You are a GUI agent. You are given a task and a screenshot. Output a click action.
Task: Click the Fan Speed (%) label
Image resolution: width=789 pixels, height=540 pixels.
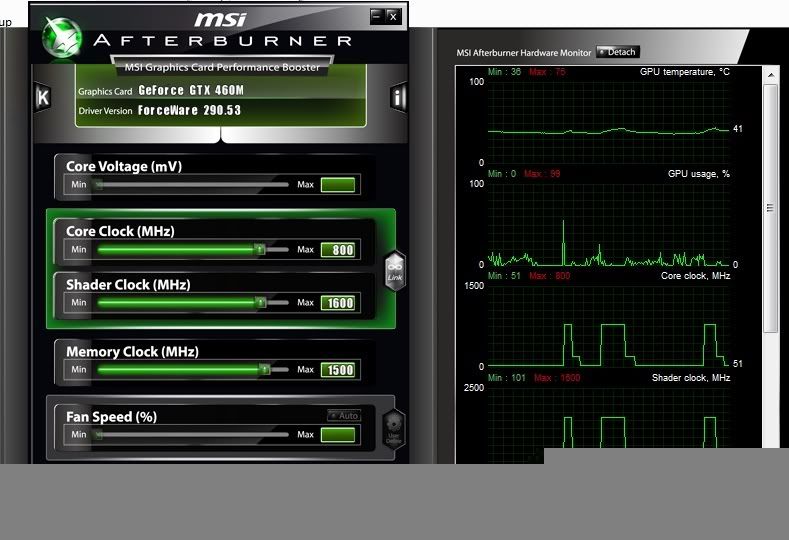click(111, 417)
